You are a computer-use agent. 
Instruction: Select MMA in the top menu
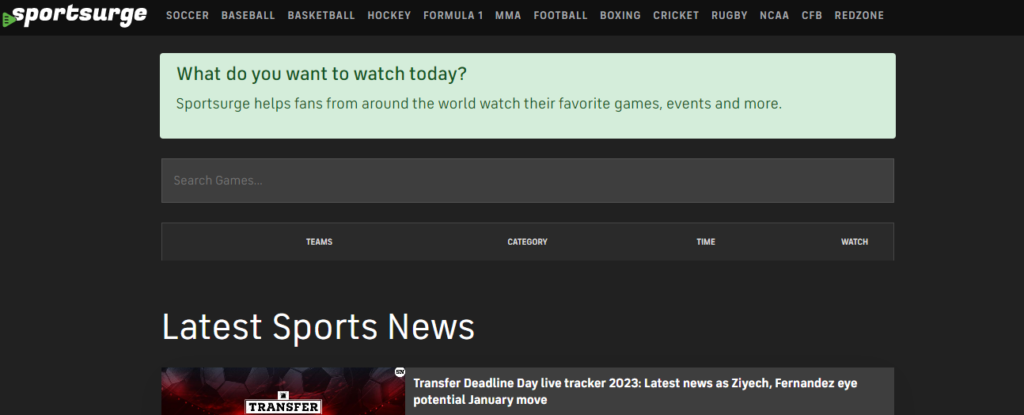pyautogui.click(x=508, y=16)
